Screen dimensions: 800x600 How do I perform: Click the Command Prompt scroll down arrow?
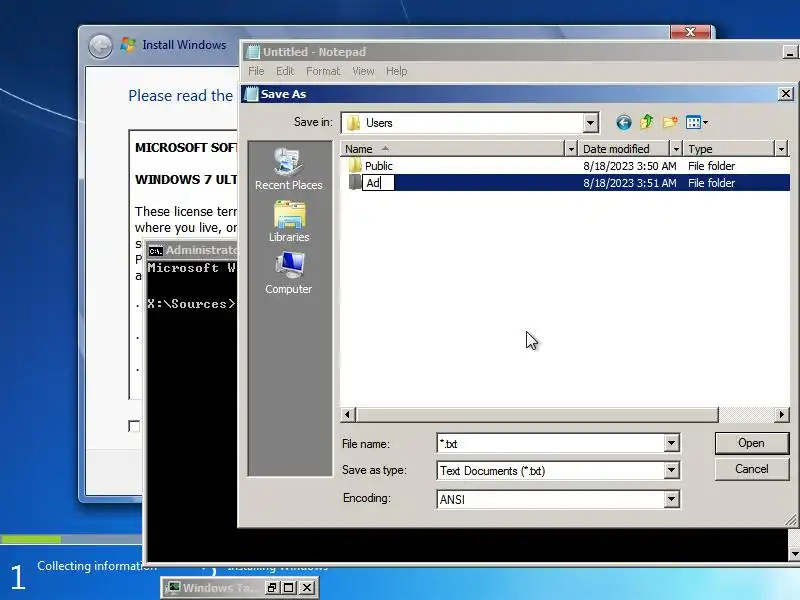click(794, 554)
